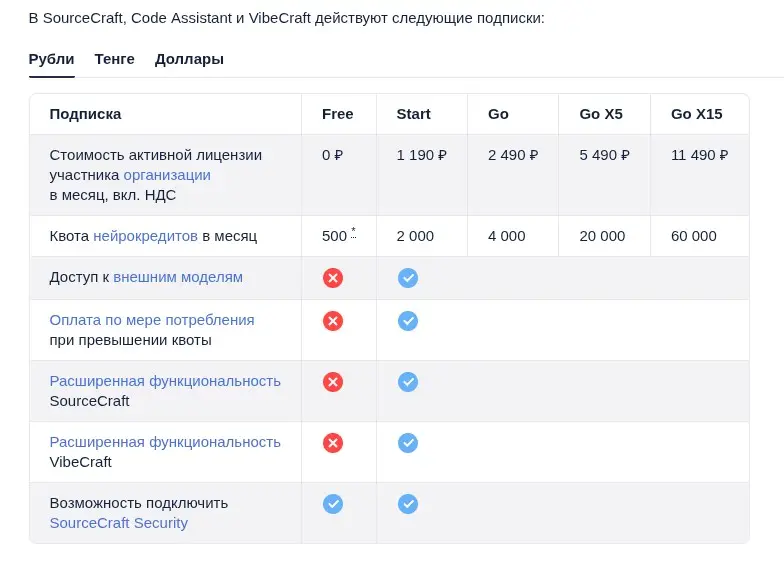Image resolution: width=784 pixels, height=565 pixels.
Task: Click the intro sentence about действуют следующие подписки
Action: tap(286, 18)
